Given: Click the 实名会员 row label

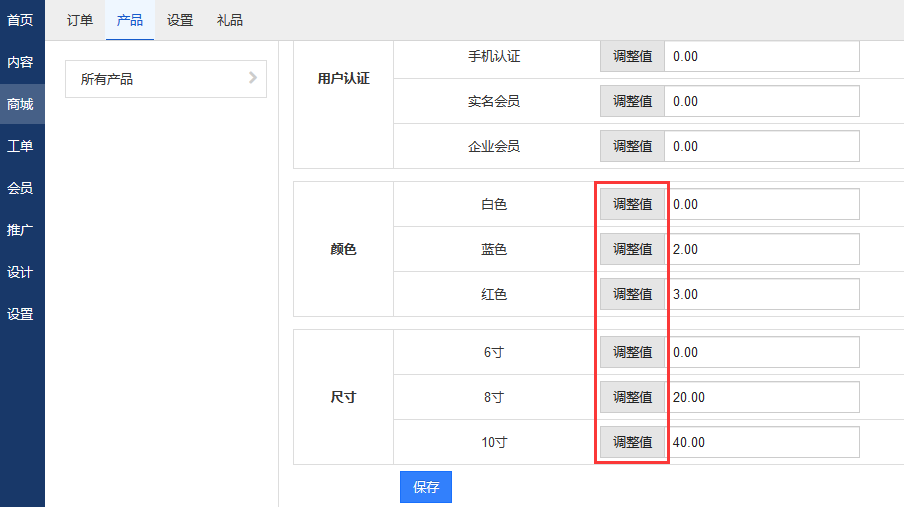Looking at the screenshot, I should [x=494, y=102].
